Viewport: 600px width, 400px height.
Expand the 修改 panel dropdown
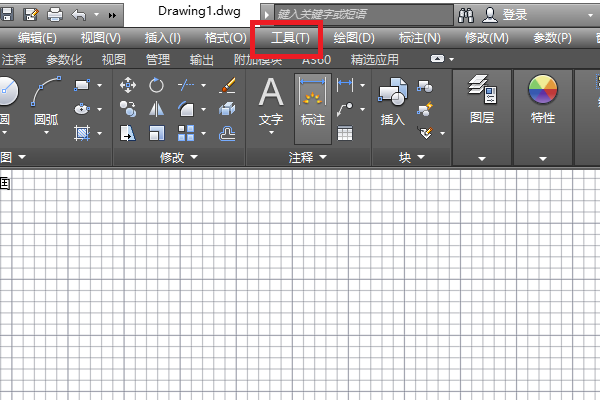193,157
